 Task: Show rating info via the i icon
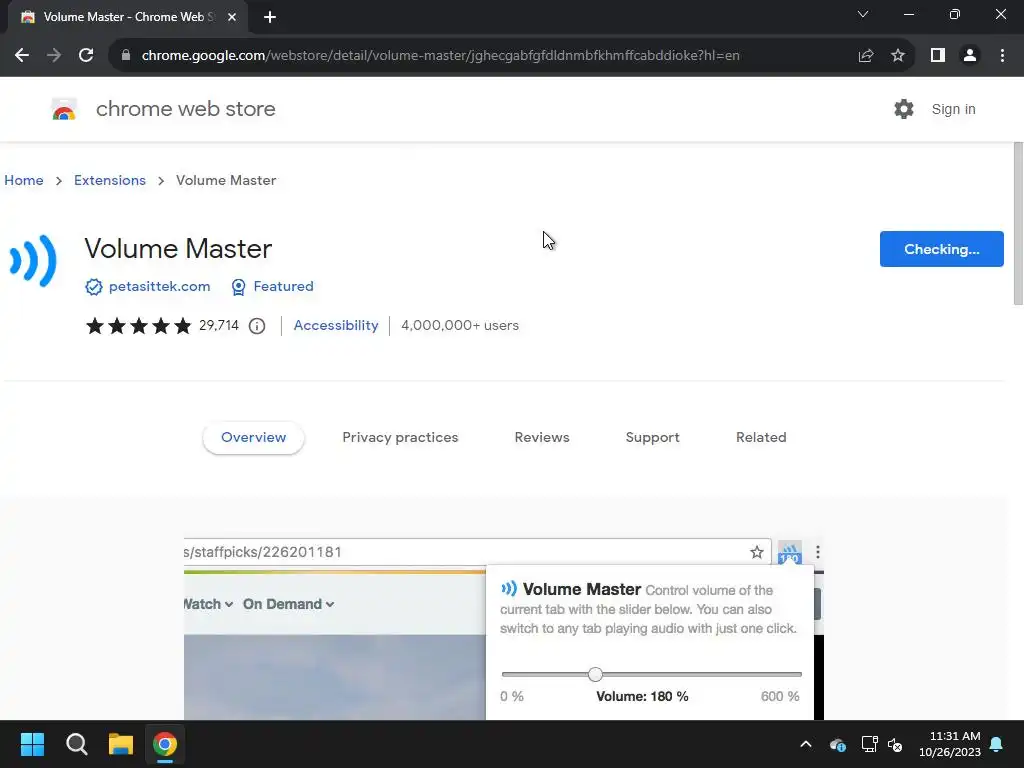[x=257, y=326]
